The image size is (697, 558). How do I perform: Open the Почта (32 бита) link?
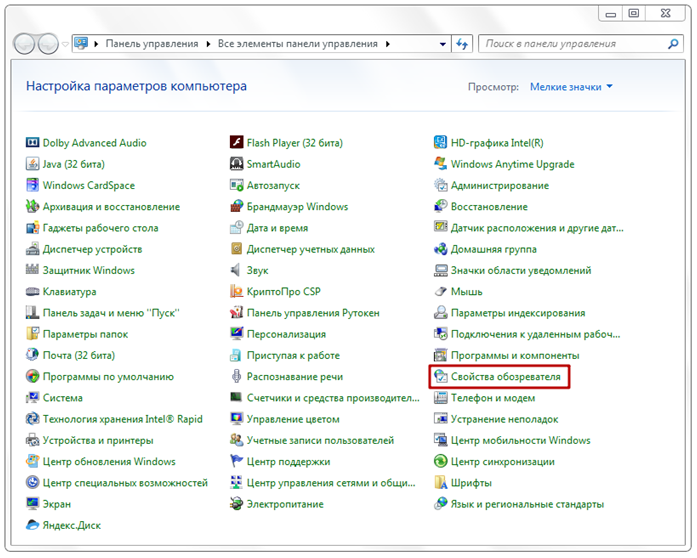[79, 355]
